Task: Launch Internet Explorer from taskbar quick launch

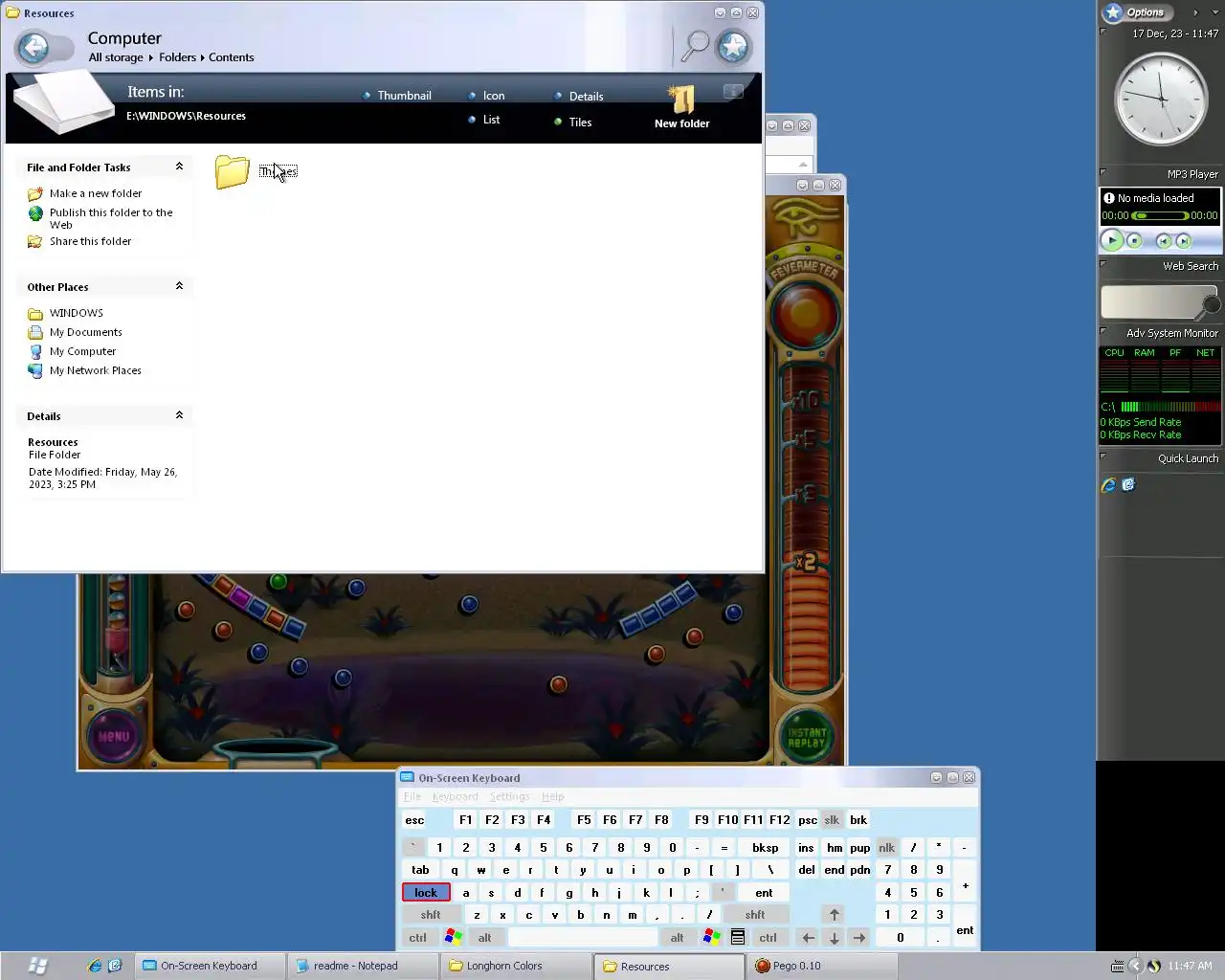Action: pos(94,966)
